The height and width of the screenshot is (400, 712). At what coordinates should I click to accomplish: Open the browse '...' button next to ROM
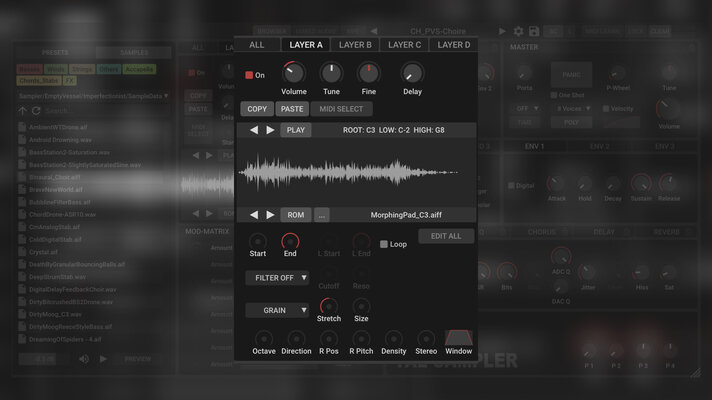[321, 215]
